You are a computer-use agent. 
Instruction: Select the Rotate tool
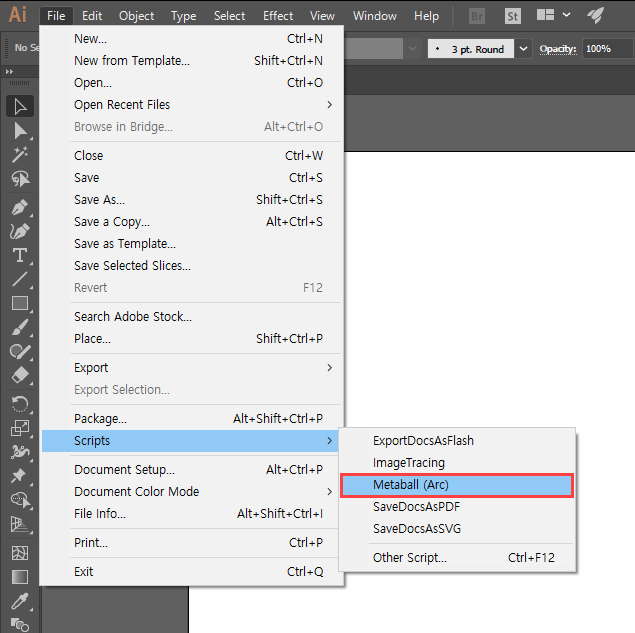[x=20, y=404]
